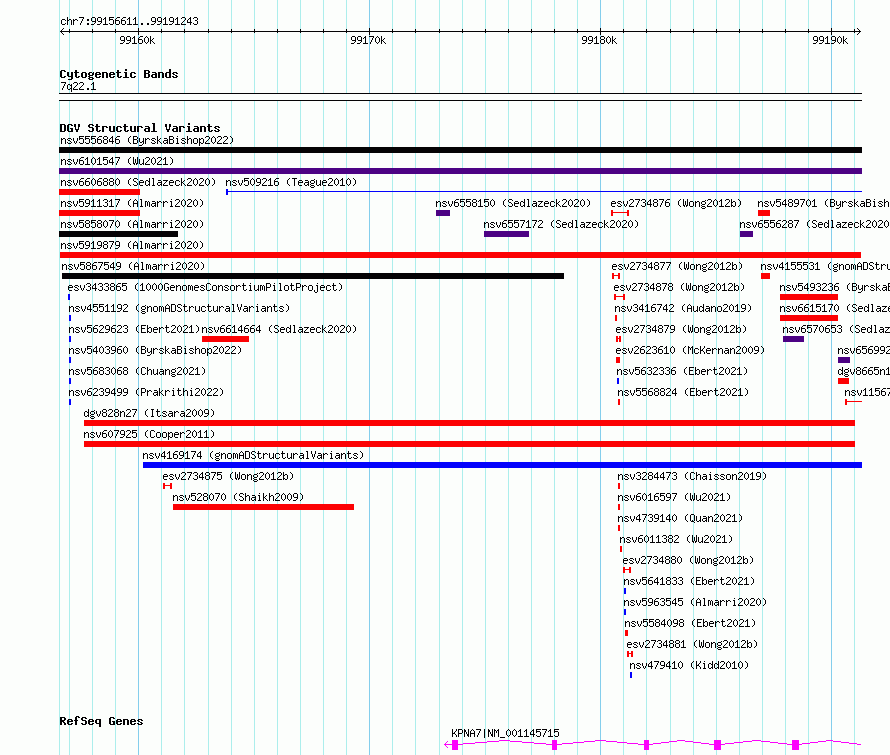Screen dimensions: 890x755
Task: Select the nsv5867549 black variant bar
Action: (x=313, y=276)
